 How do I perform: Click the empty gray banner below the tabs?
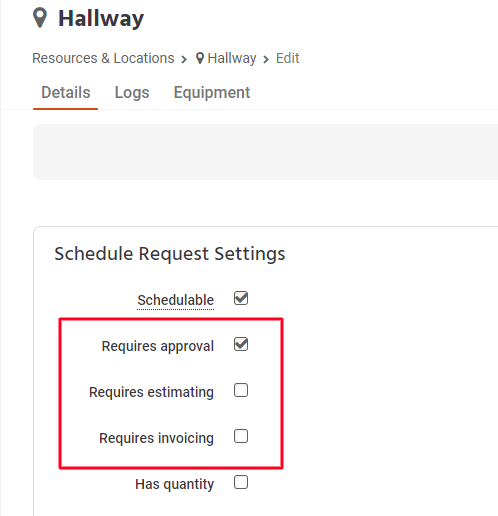(x=265, y=152)
